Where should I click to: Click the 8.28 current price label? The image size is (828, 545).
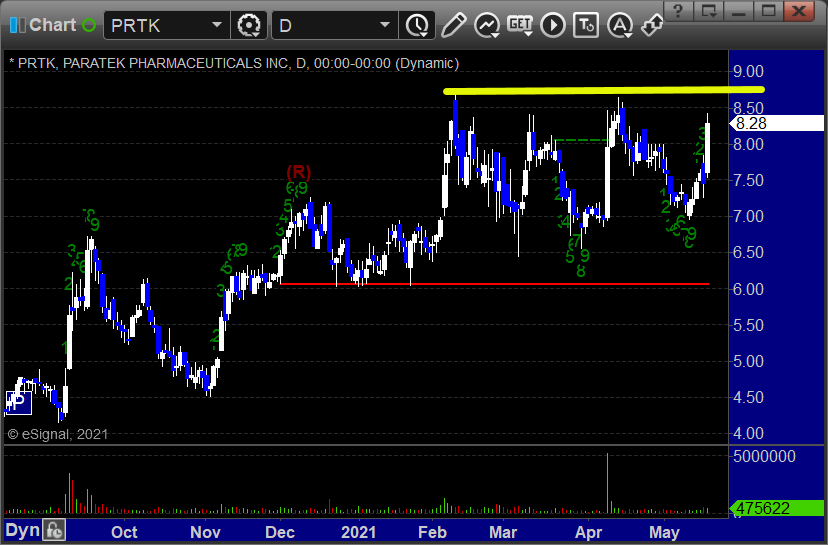tap(752, 123)
